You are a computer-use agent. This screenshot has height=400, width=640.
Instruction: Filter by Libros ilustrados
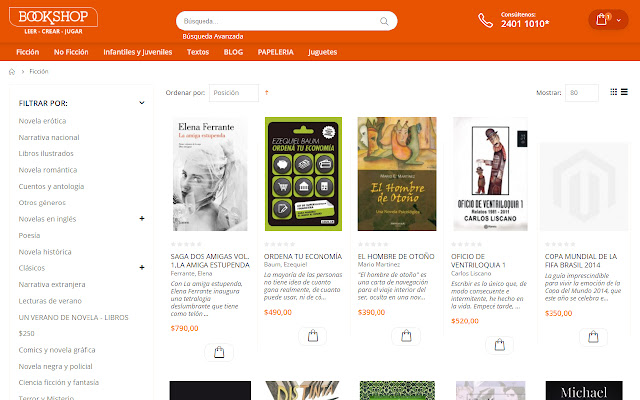[46, 153]
